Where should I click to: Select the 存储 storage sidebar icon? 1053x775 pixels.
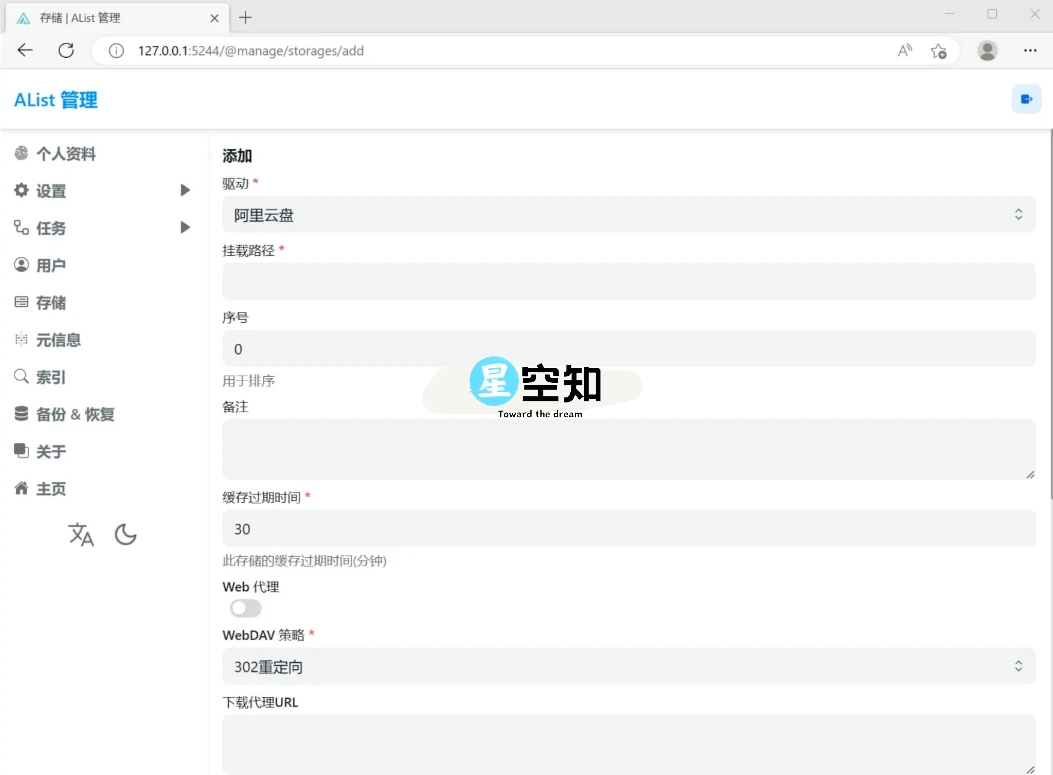click(22, 302)
